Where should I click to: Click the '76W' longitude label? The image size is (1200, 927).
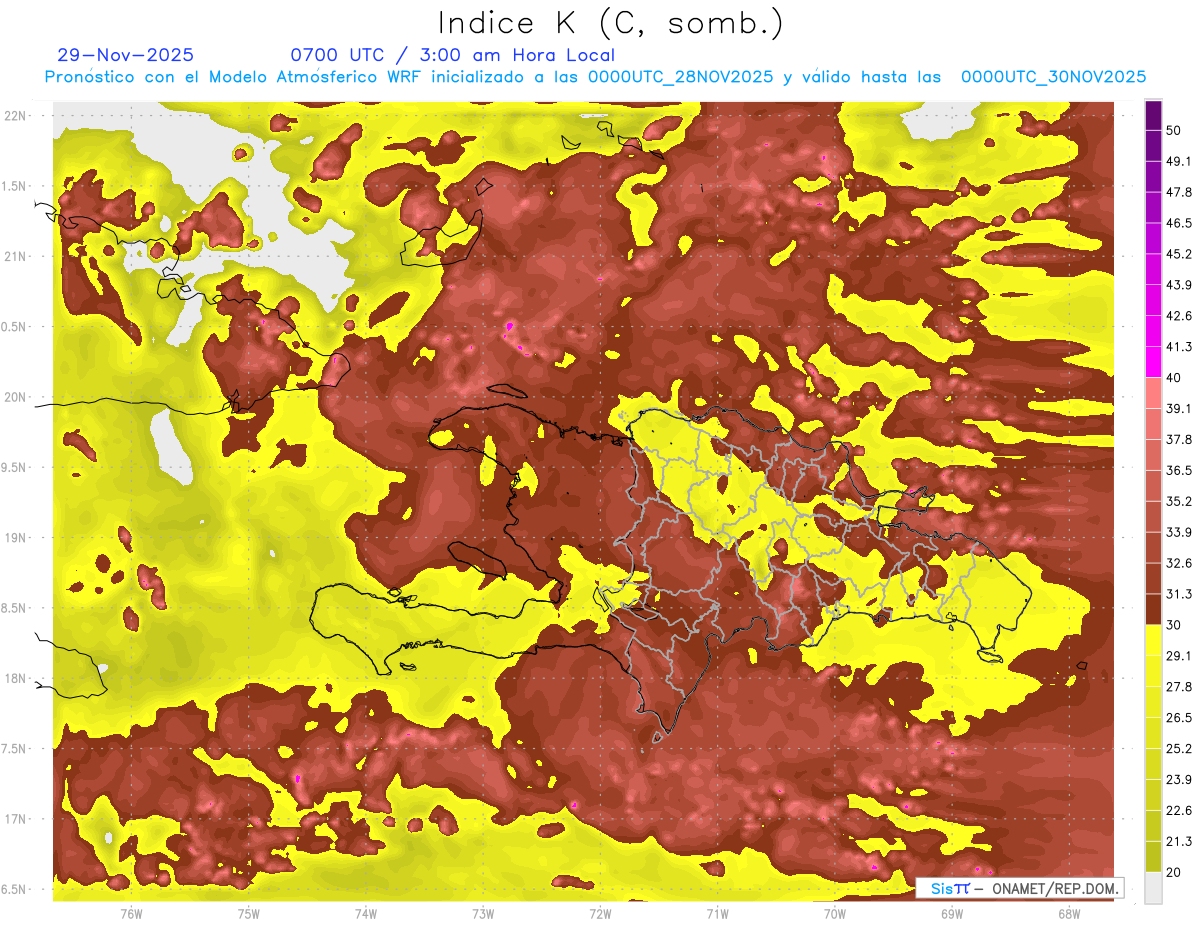pyautogui.click(x=131, y=914)
